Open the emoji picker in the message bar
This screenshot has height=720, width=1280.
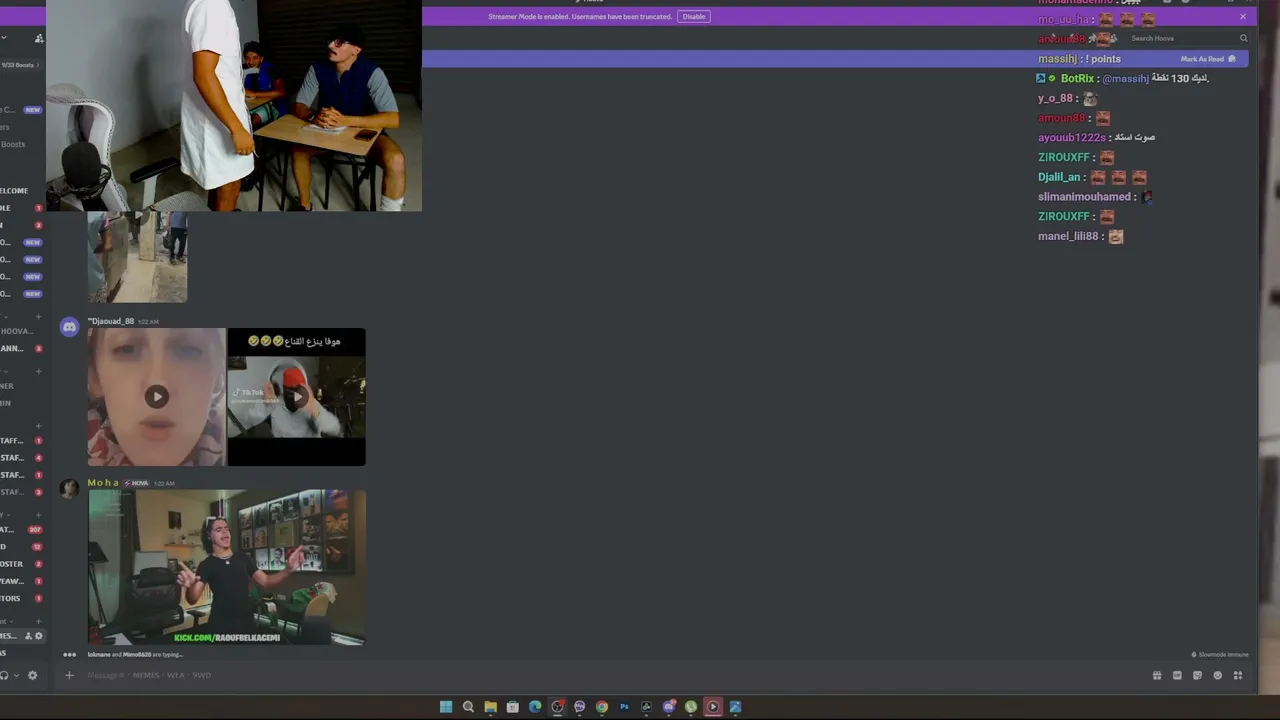pos(1217,675)
